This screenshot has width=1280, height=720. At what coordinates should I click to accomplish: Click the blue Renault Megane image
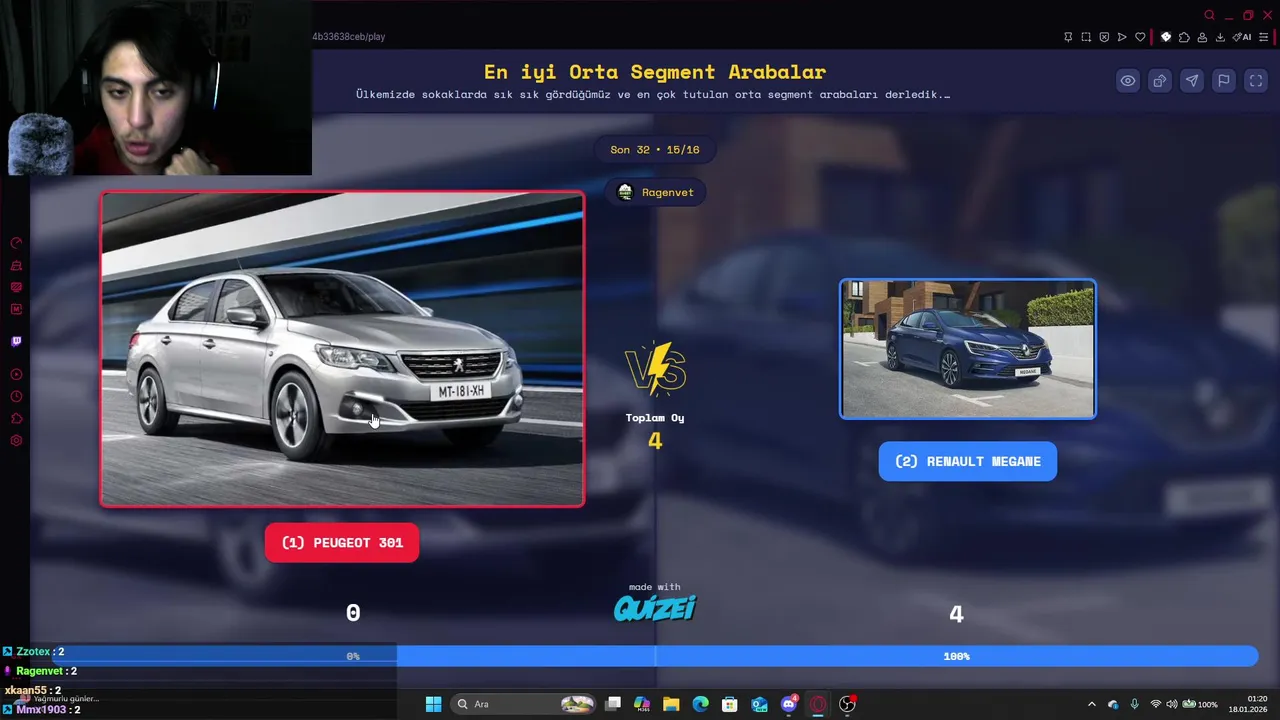968,349
